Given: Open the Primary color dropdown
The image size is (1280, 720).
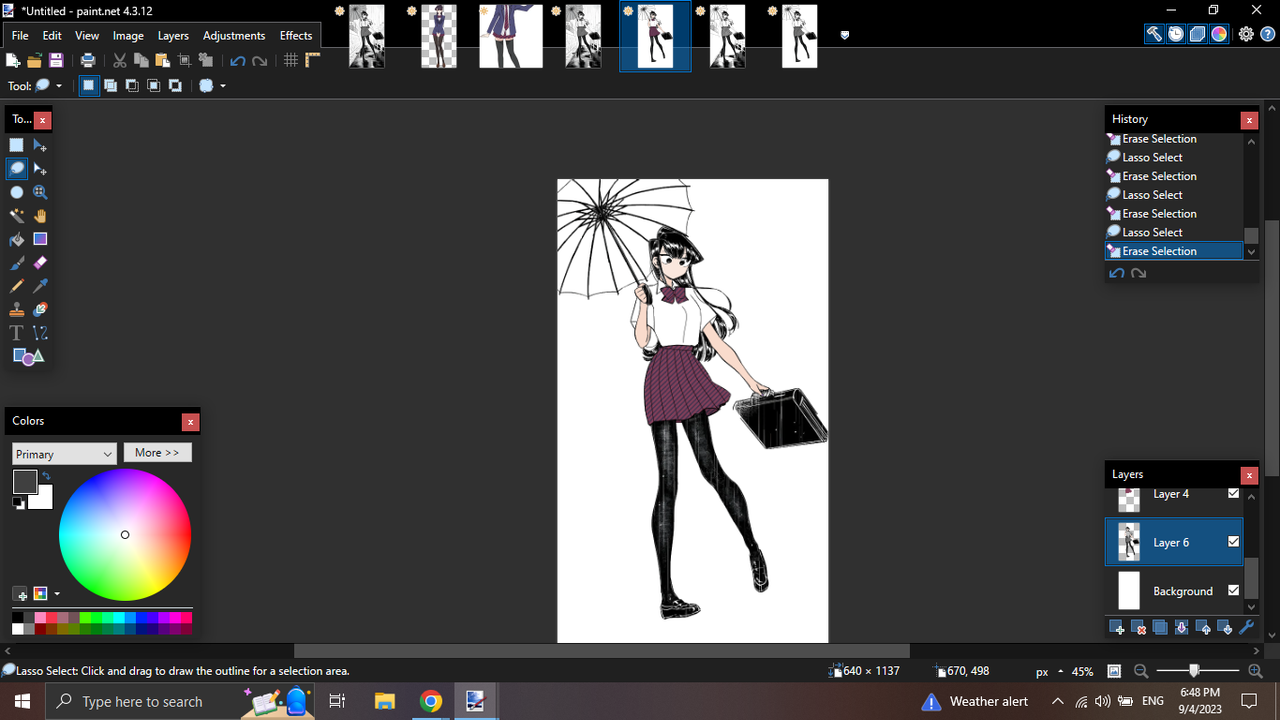Looking at the screenshot, I should [64, 453].
